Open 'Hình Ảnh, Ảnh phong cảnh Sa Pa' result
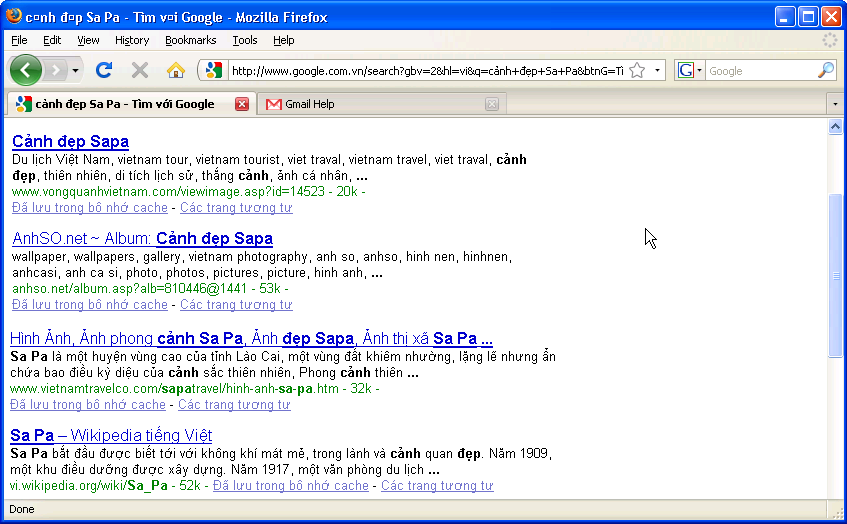 tap(251, 339)
